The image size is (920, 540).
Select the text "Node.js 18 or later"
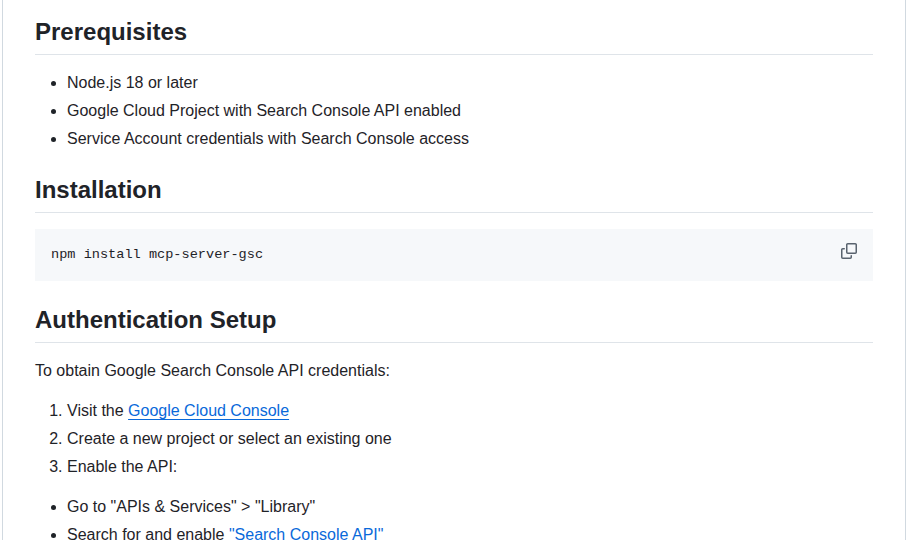(132, 82)
